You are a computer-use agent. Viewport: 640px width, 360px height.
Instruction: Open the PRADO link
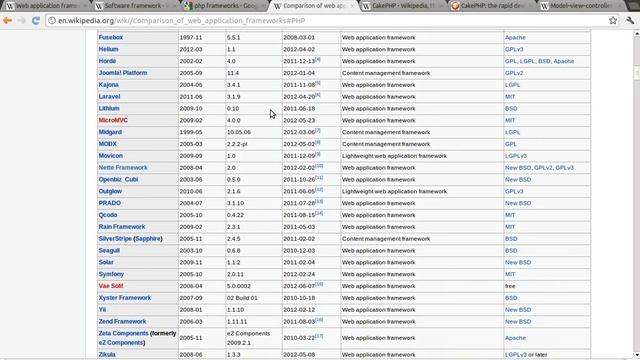[109, 203]
